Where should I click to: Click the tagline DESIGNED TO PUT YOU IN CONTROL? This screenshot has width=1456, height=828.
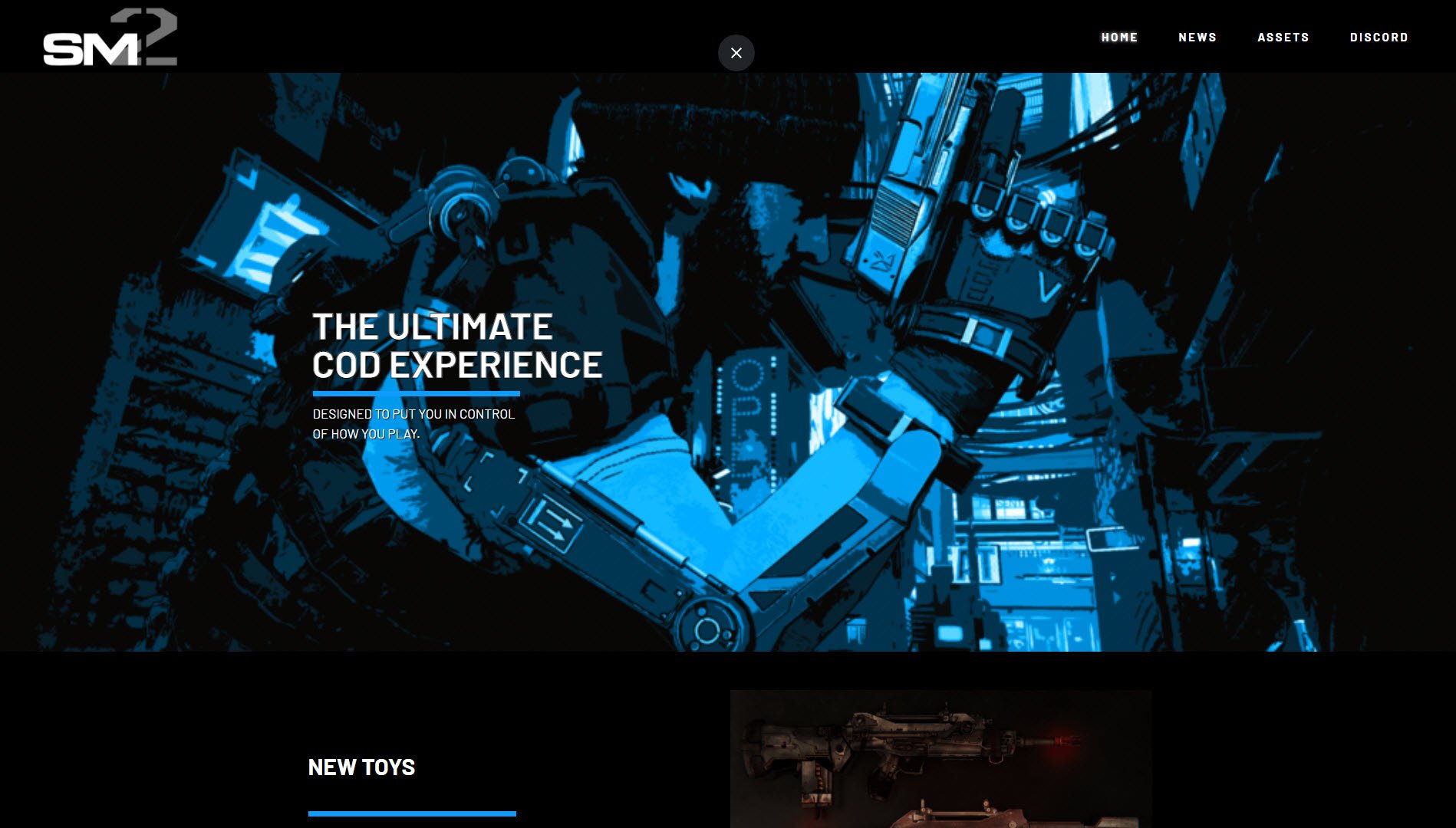point(413,414)
